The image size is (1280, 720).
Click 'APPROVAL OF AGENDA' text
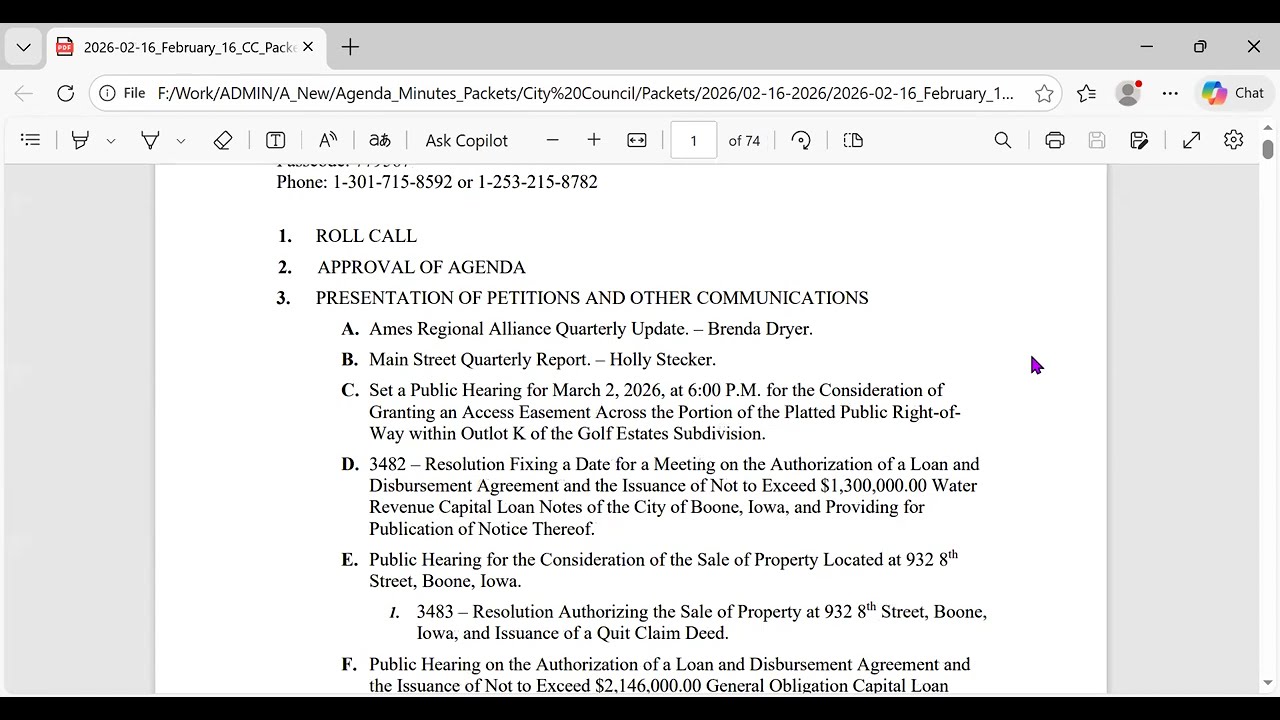421,267
